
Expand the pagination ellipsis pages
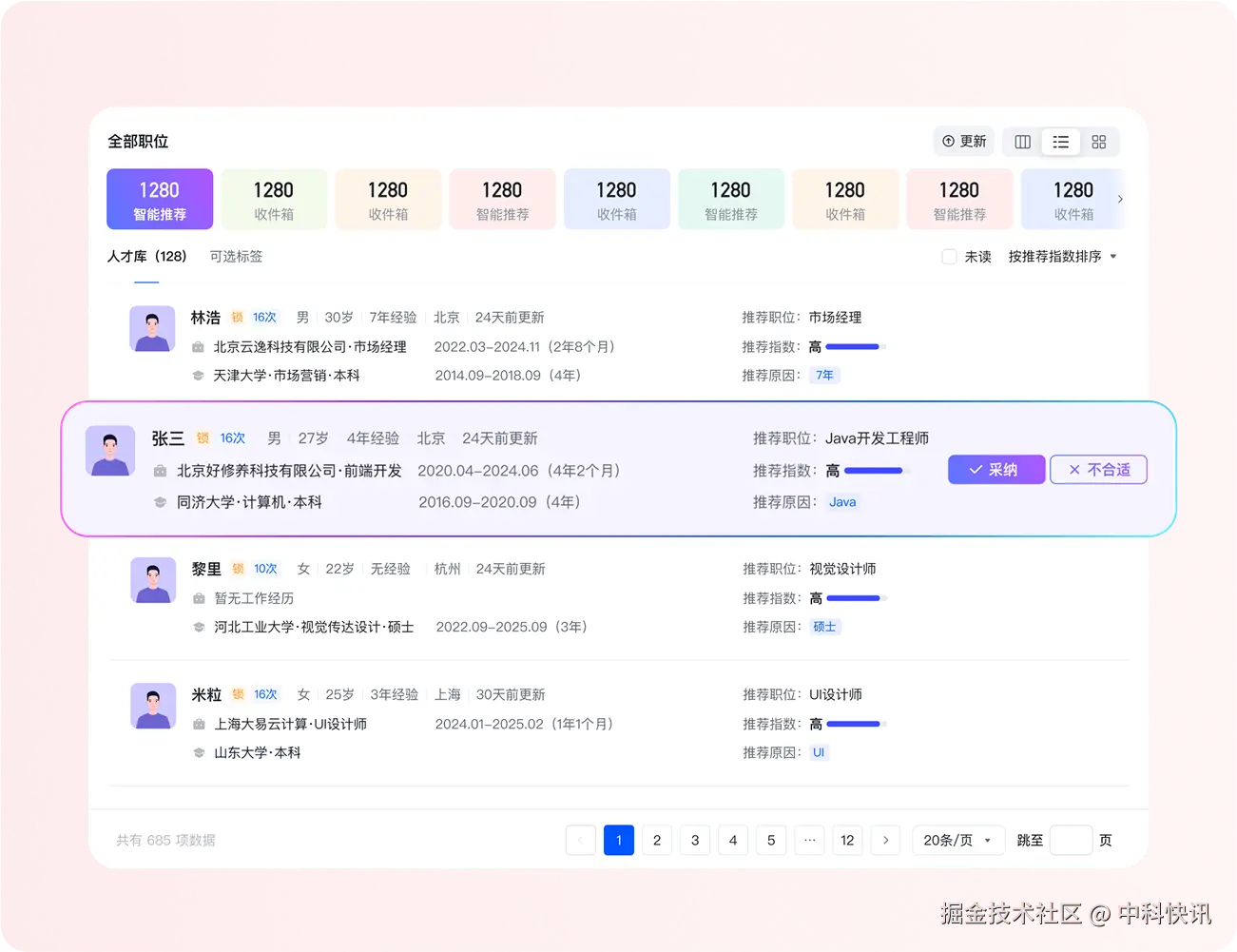click(809, 840)
